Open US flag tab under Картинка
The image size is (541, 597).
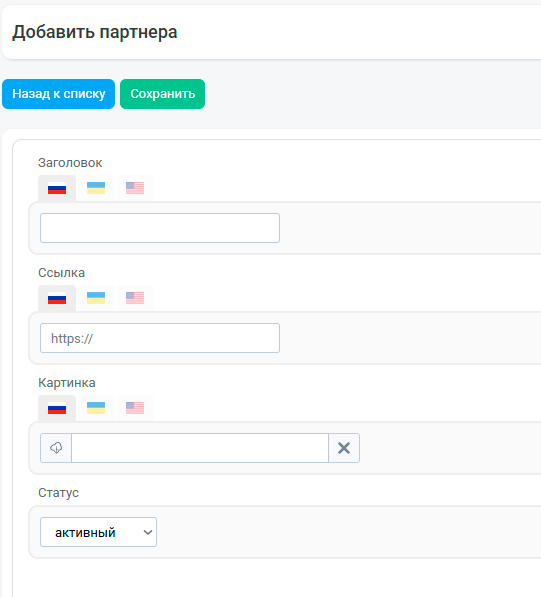pyautogui.click(x=135, y=408)
